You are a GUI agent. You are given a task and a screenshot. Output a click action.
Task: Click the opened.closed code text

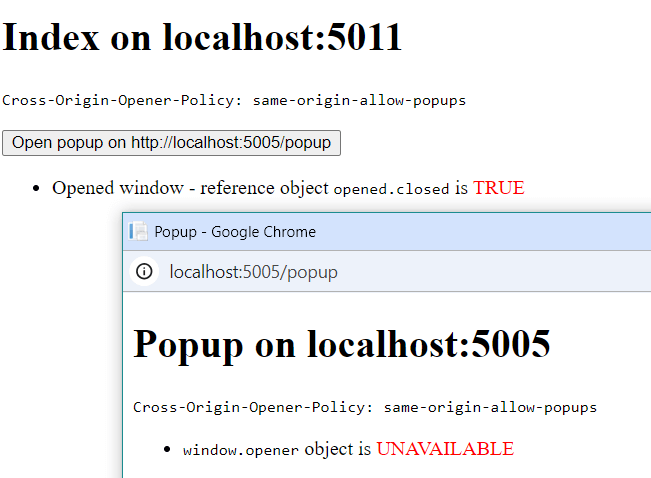[391, 189]
